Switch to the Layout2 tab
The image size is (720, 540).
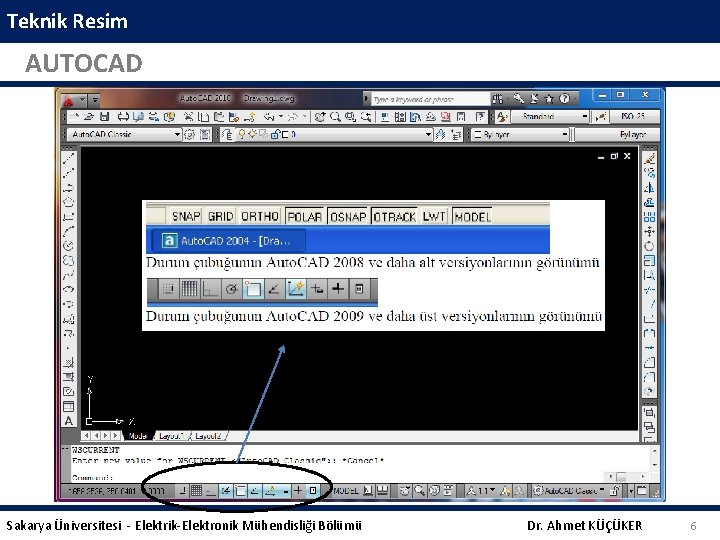(208, 436)
